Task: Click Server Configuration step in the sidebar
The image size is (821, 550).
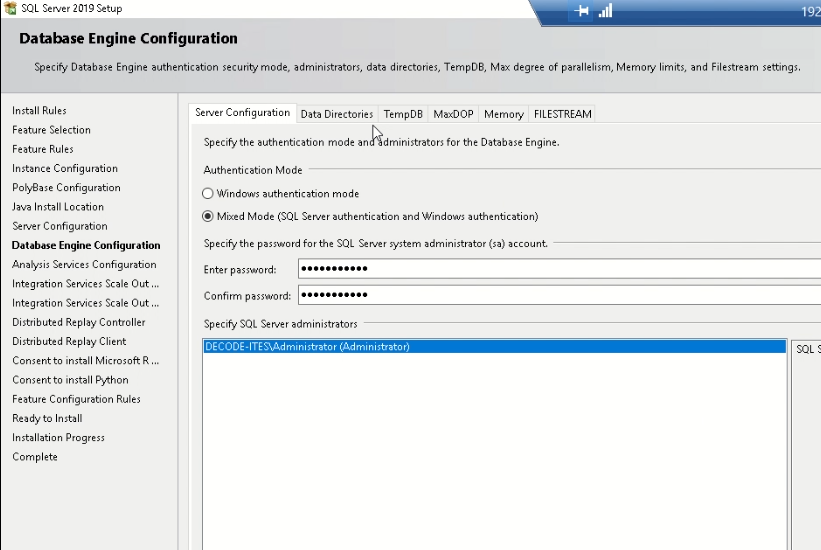Action: [60, 226]
